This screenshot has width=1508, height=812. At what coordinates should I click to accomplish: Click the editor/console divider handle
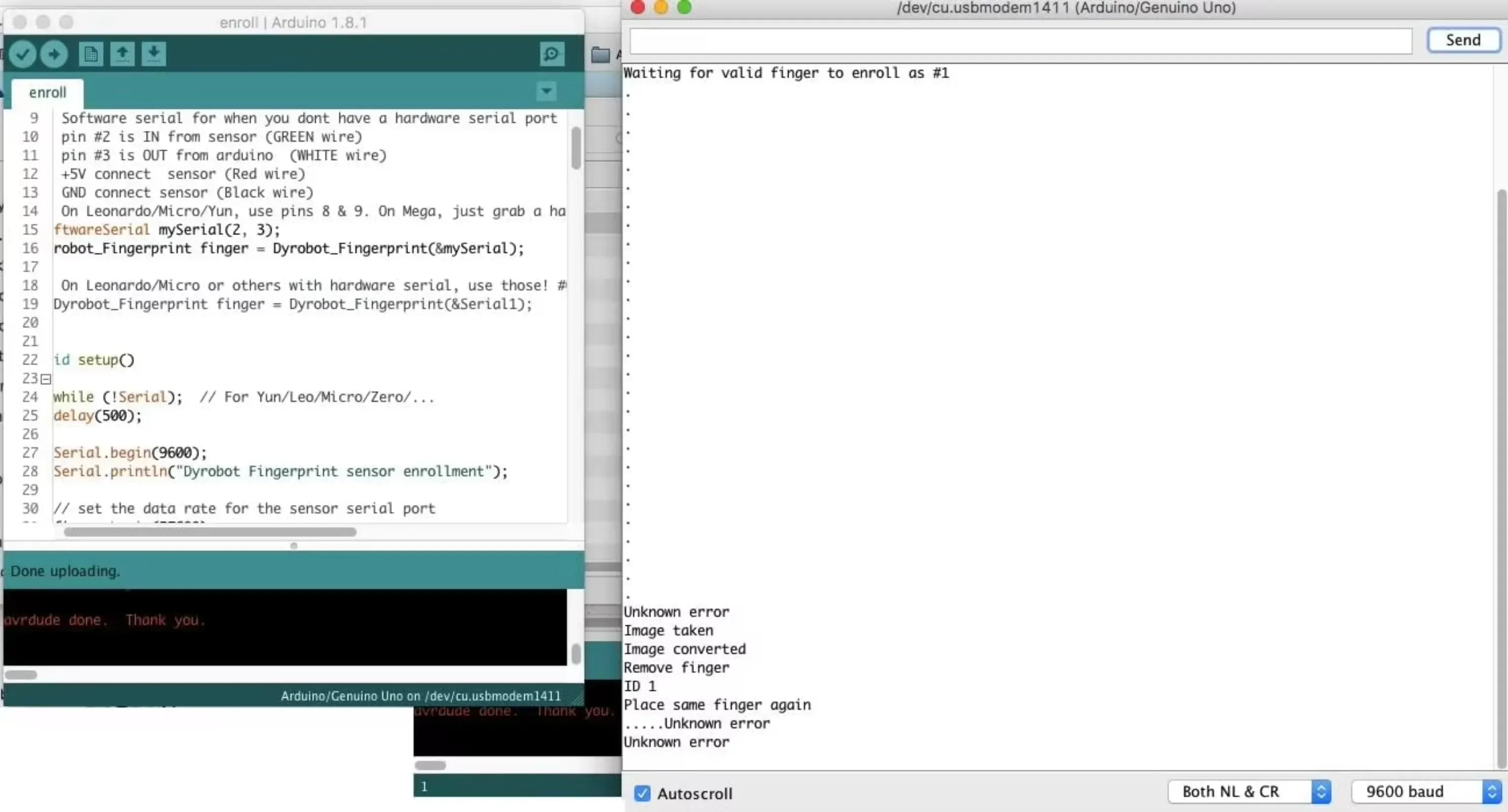click(x=294, y=546)
